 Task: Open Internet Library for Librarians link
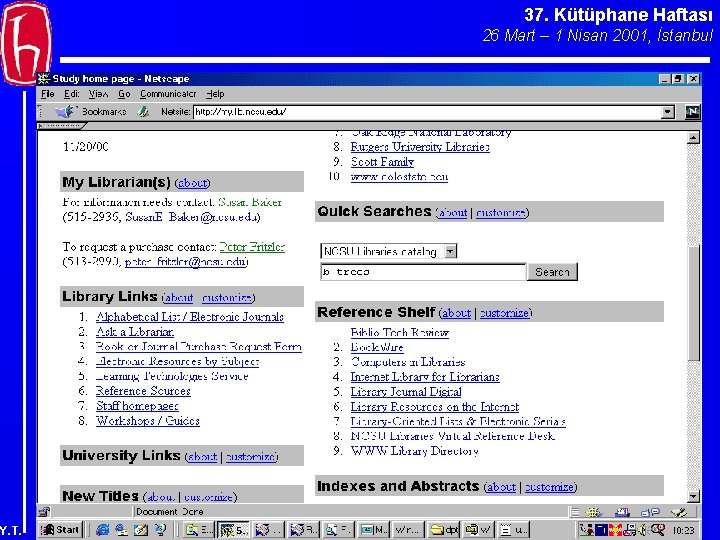coord(425,377)
